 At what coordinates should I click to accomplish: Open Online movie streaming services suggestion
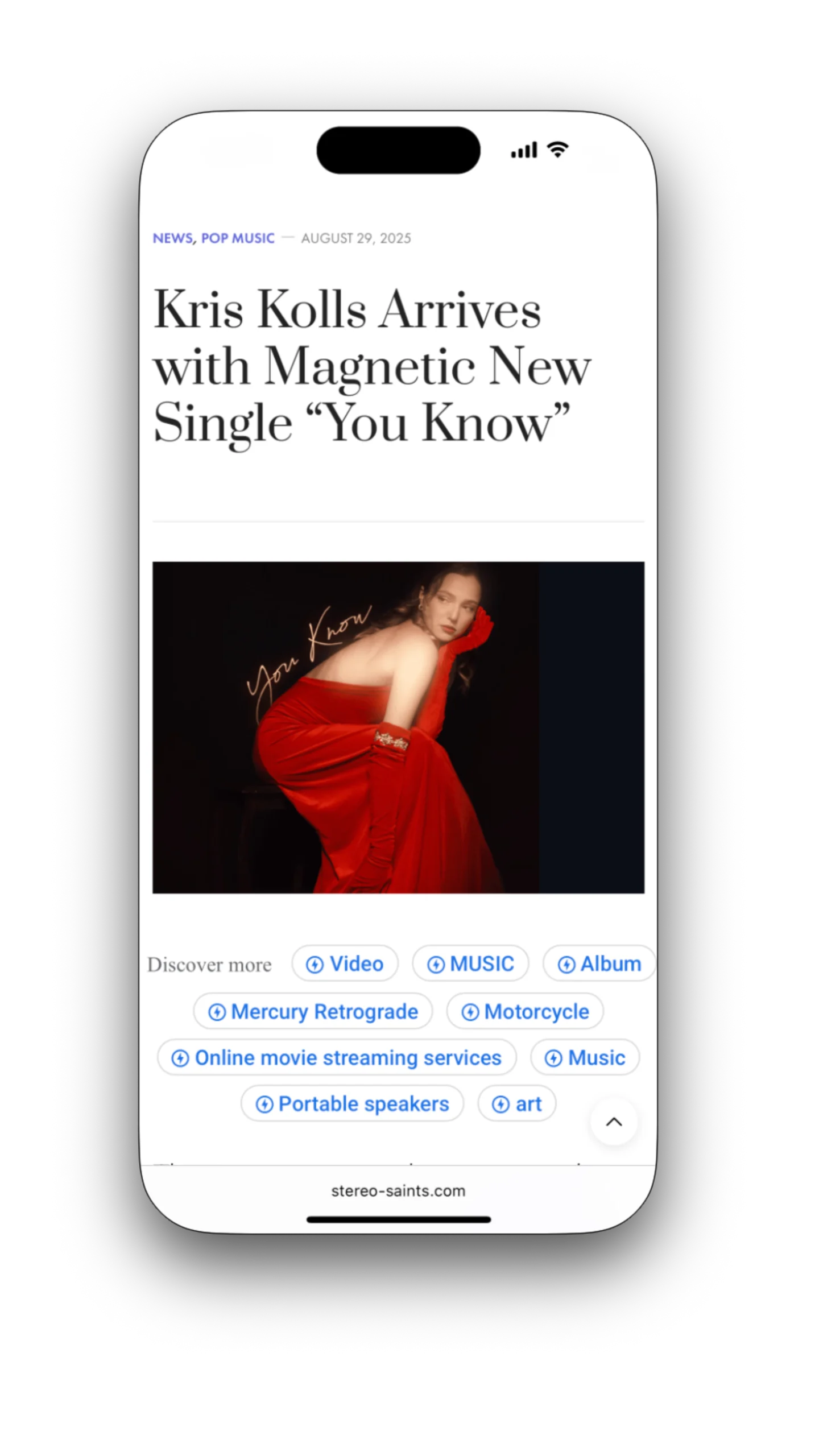click(337, 1058)
